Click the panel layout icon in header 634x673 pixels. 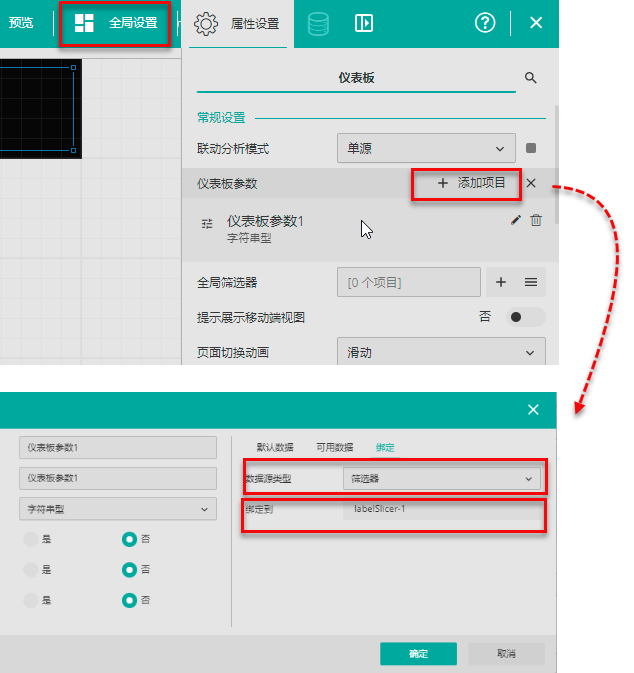tap(364, 23)
